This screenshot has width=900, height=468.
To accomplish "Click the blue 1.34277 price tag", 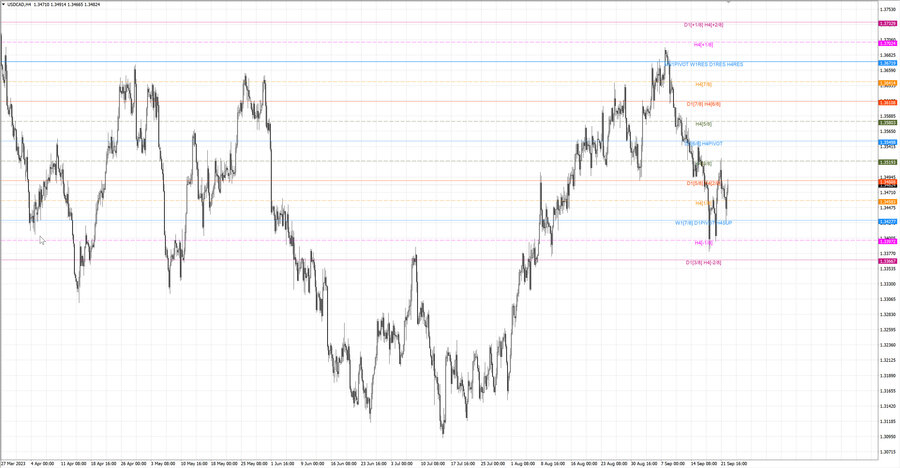I will coord(887,222).
